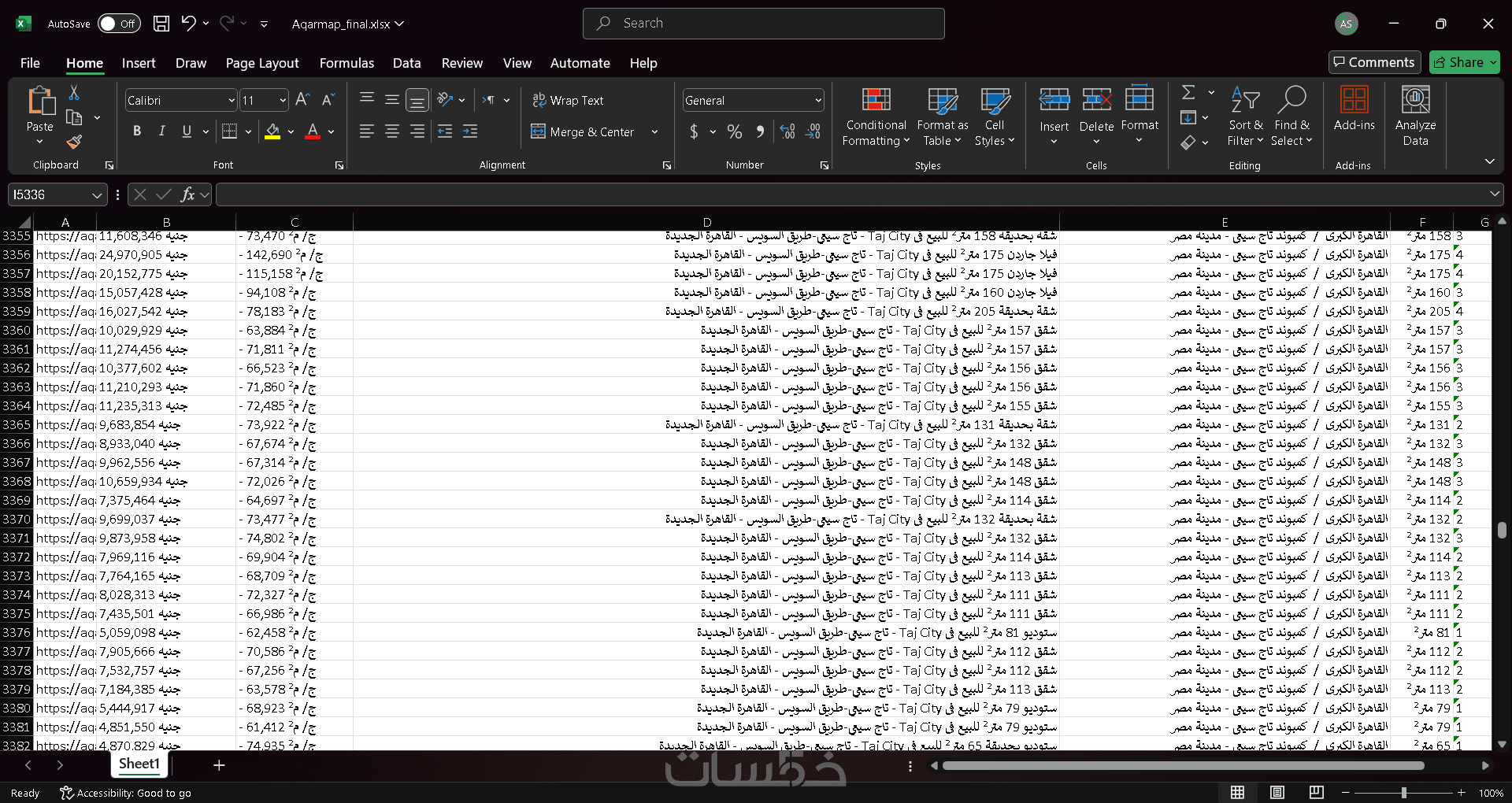Screen dimensions: 1512x803
Task: Toggle Italic formatting
Action: pyautogui.click(x=161, y=131)
